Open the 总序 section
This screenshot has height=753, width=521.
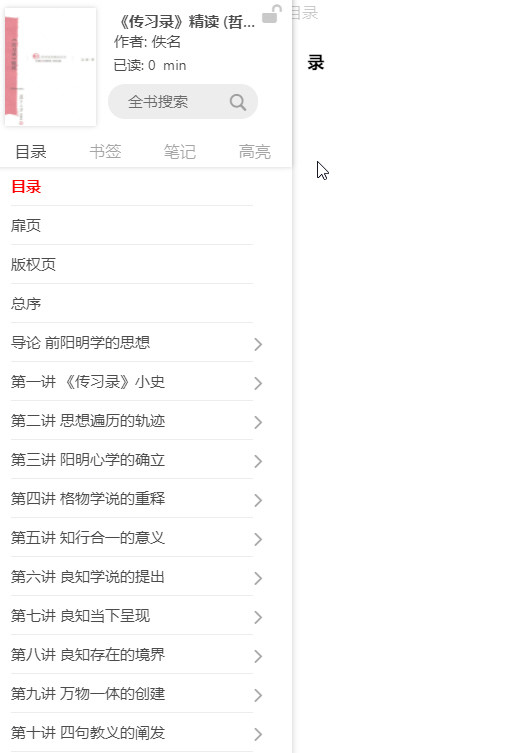point(132,304)
